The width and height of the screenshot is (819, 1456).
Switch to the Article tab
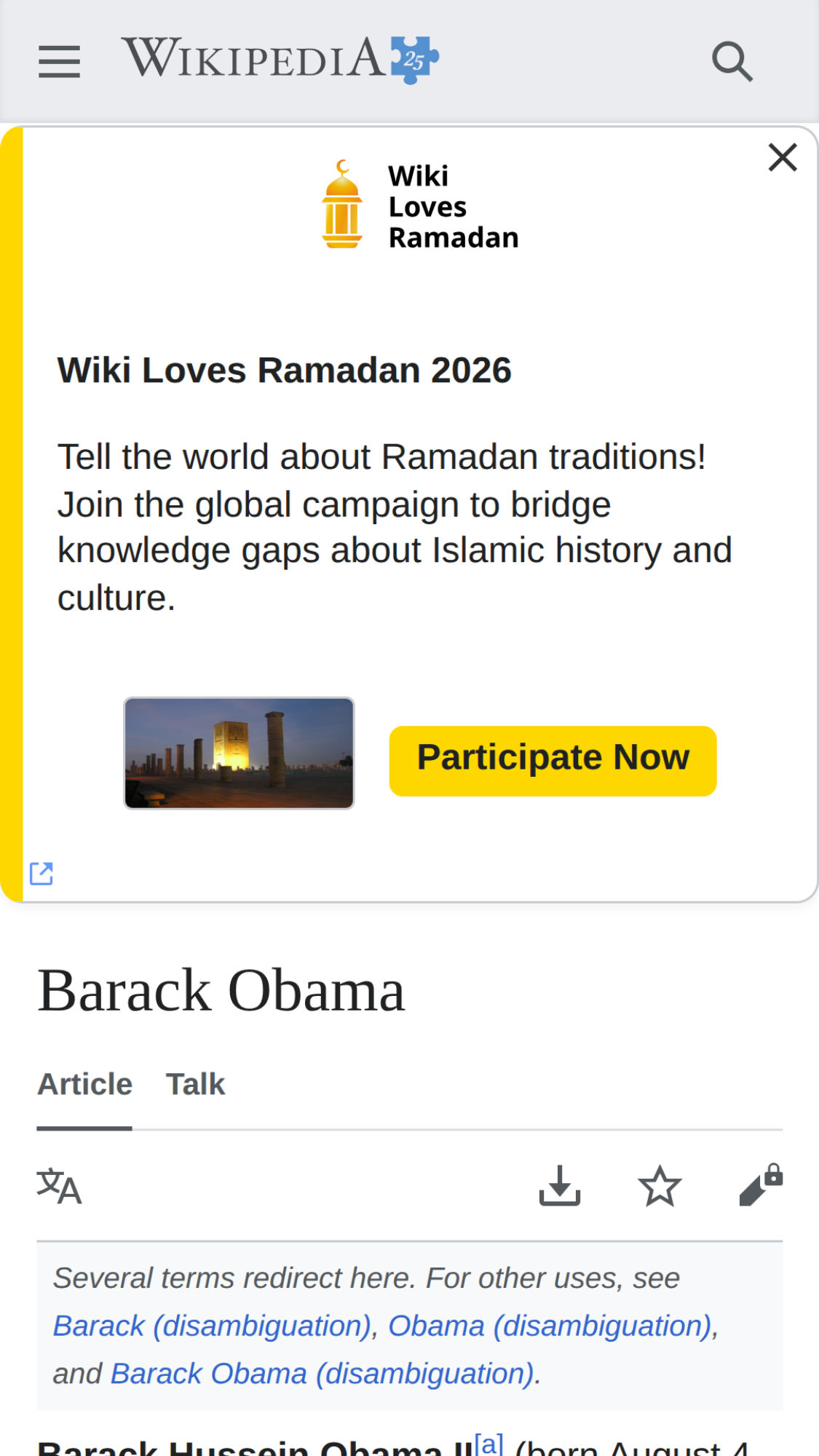pos(84,1084)
